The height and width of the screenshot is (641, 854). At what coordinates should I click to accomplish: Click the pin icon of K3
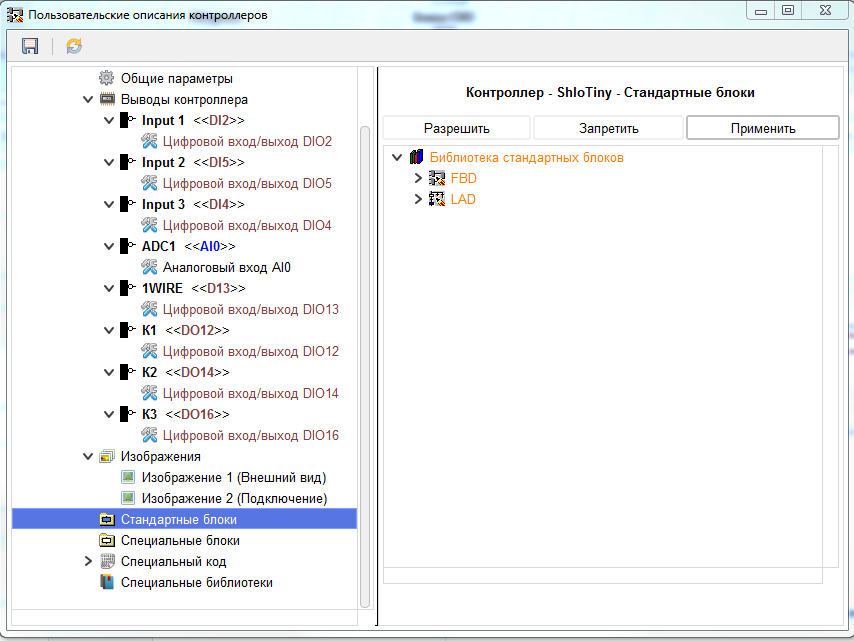(128, 413)
